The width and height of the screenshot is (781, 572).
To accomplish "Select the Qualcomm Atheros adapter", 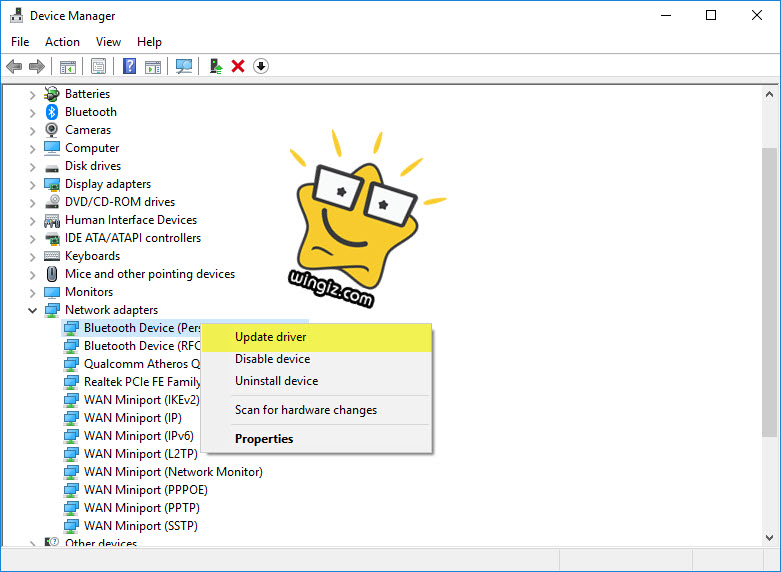I will (142, 364).
